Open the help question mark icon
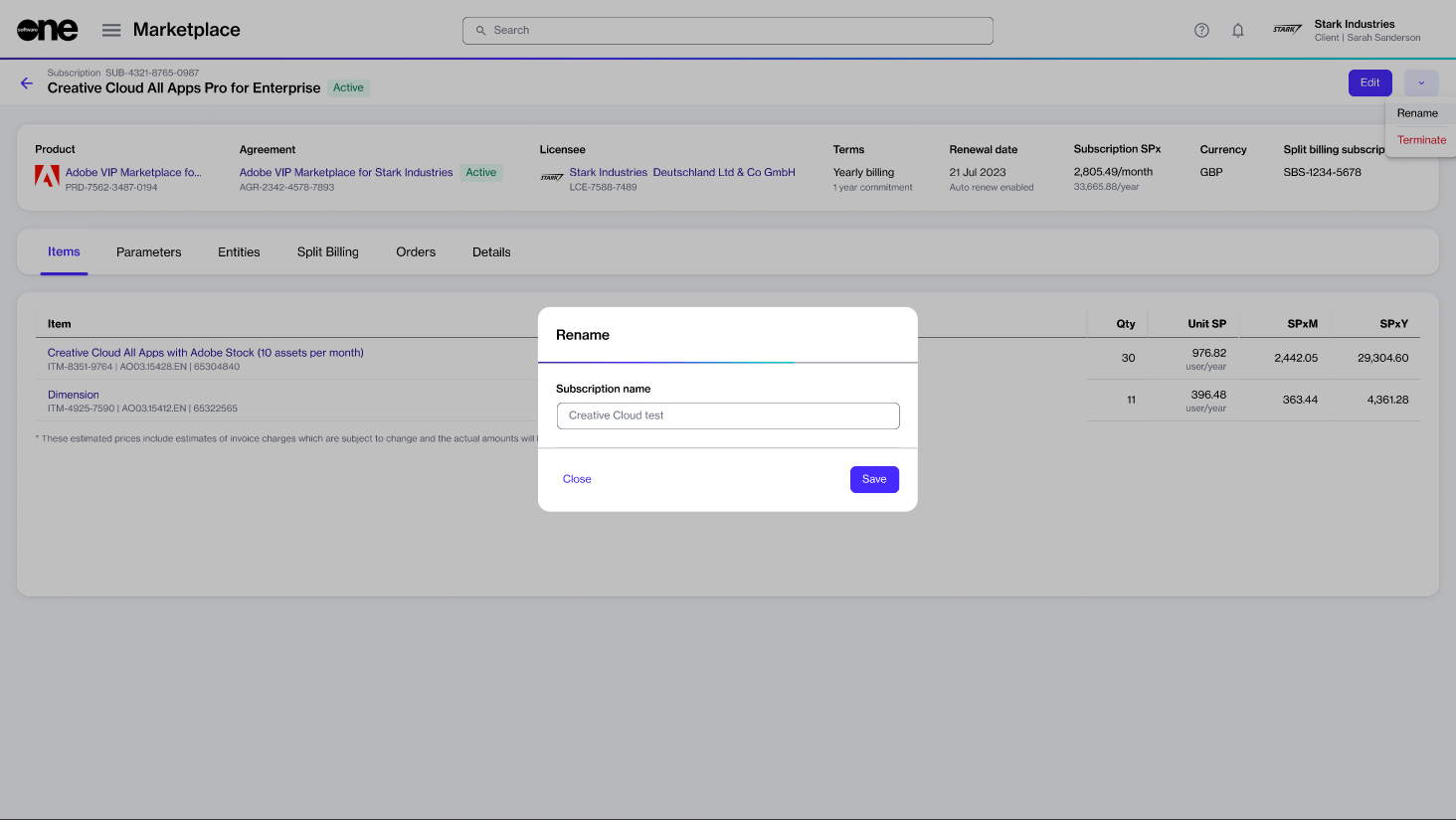Viewport: 1456px width, 820px height. 1201,30
